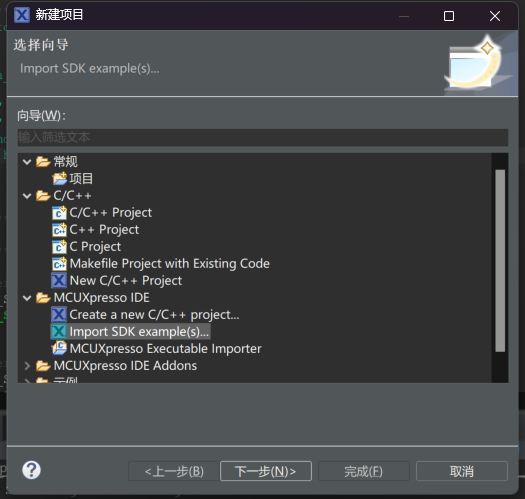Click the Makefile Project with Existing Code icon
The image size is (525, 499).
(x=59, y=264)
